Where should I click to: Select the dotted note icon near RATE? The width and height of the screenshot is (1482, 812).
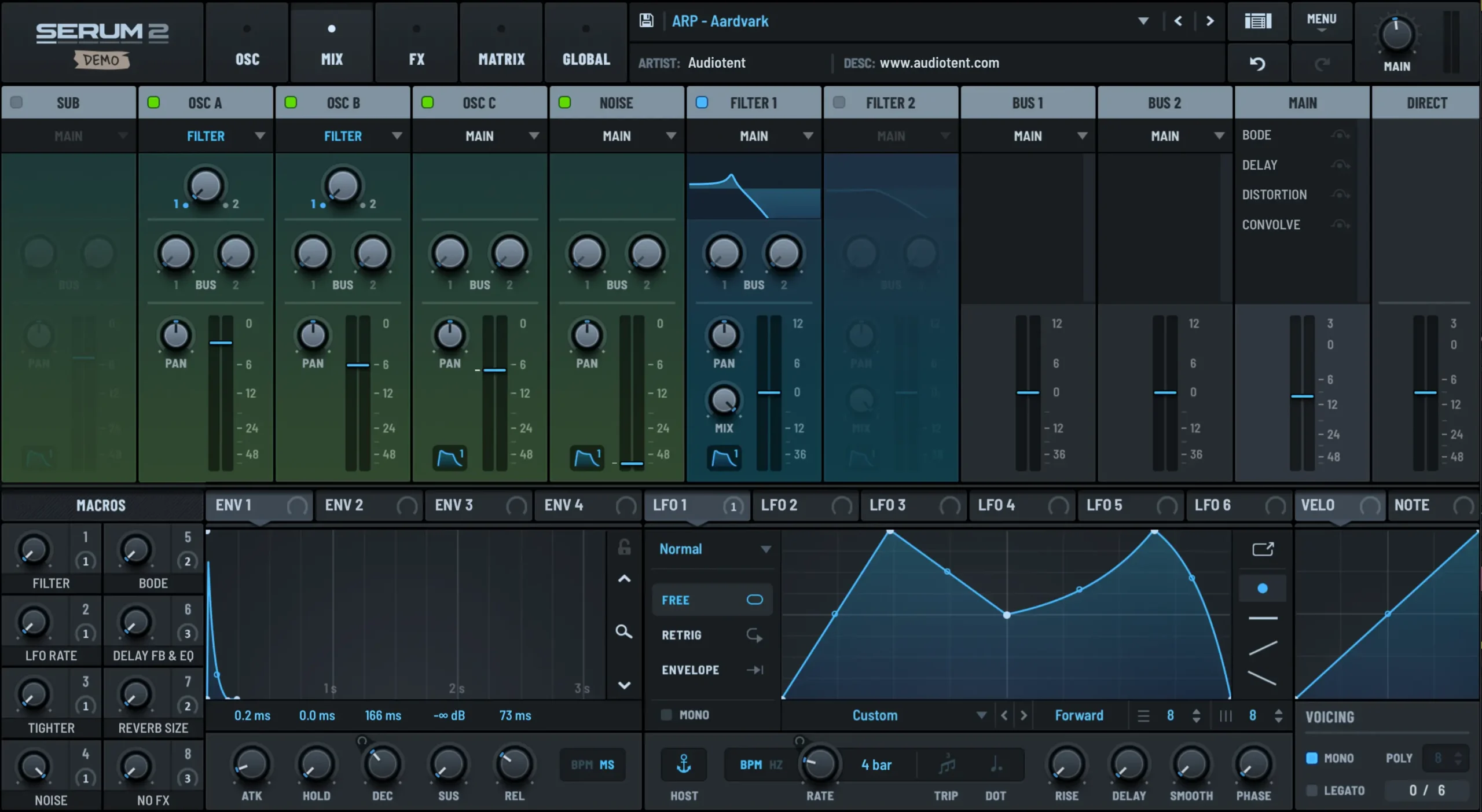(x=995, y=764)
